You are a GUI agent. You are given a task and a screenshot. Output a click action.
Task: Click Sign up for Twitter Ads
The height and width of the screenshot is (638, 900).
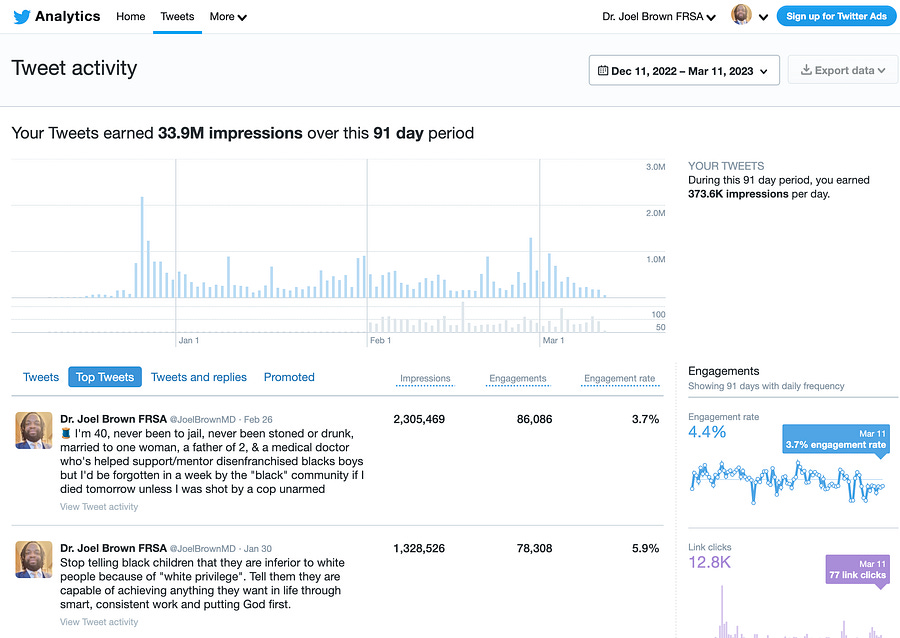pyautogui.click(x=836, y=16)
